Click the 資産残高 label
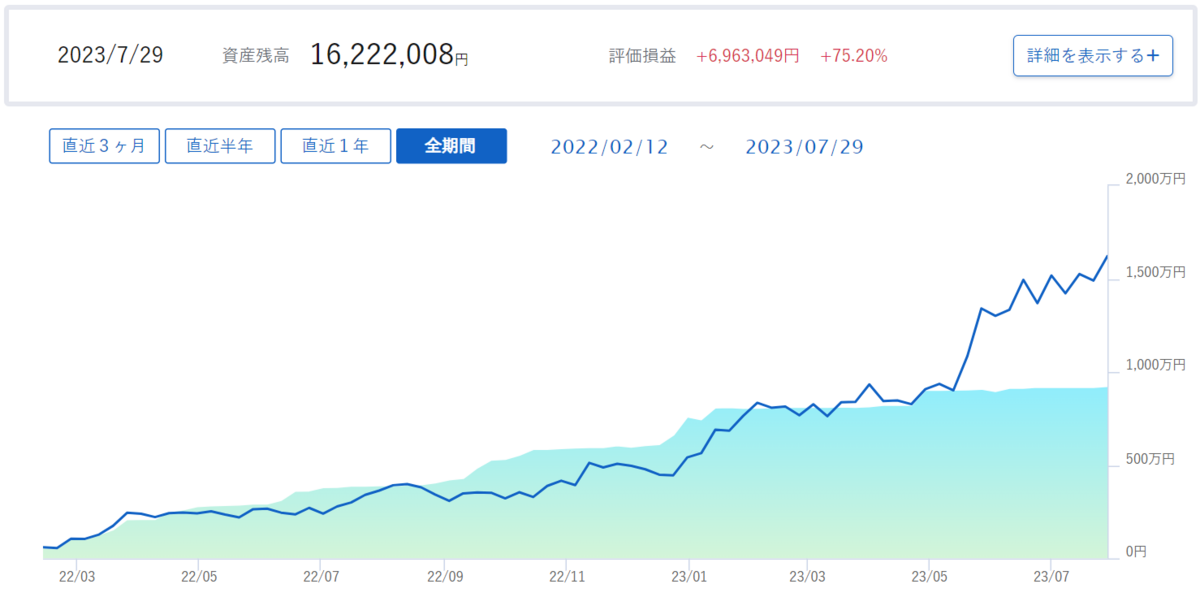Image resolution: width=1200 pixels, height=597 pixels. 256,56
